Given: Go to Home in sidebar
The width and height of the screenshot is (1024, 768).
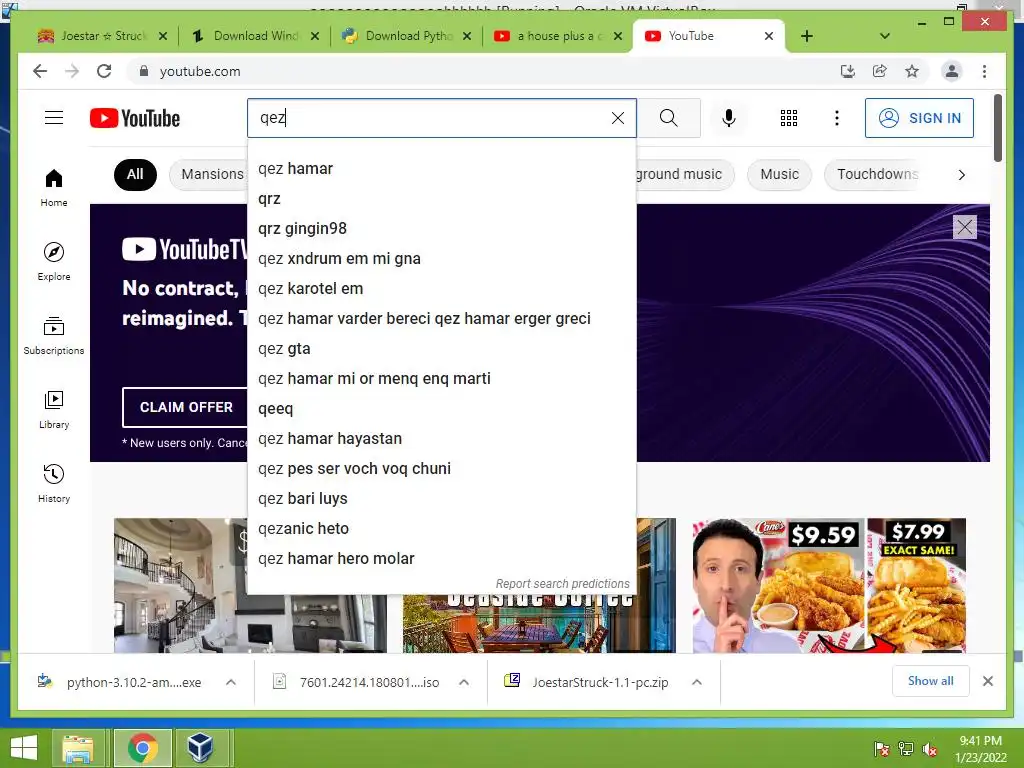Looking at the screenshot, I should click(x=54, y=188).
